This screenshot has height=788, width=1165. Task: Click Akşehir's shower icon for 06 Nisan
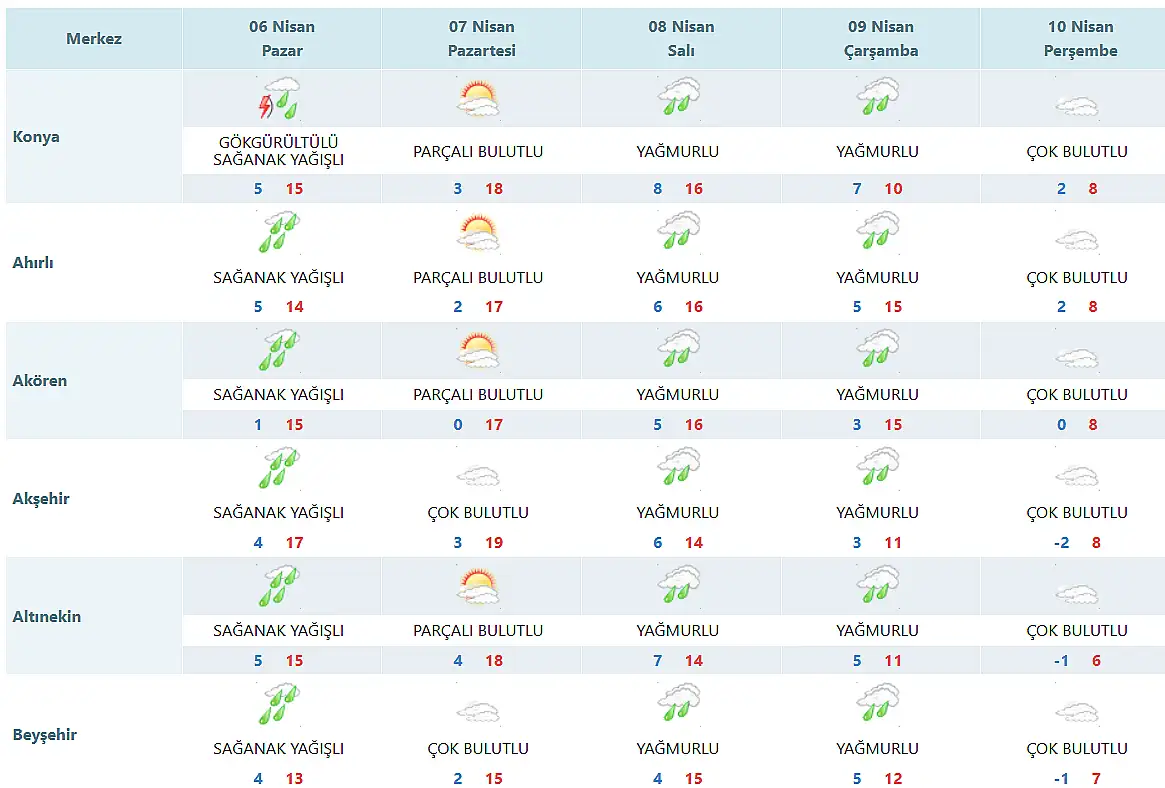tap(280, 467)
